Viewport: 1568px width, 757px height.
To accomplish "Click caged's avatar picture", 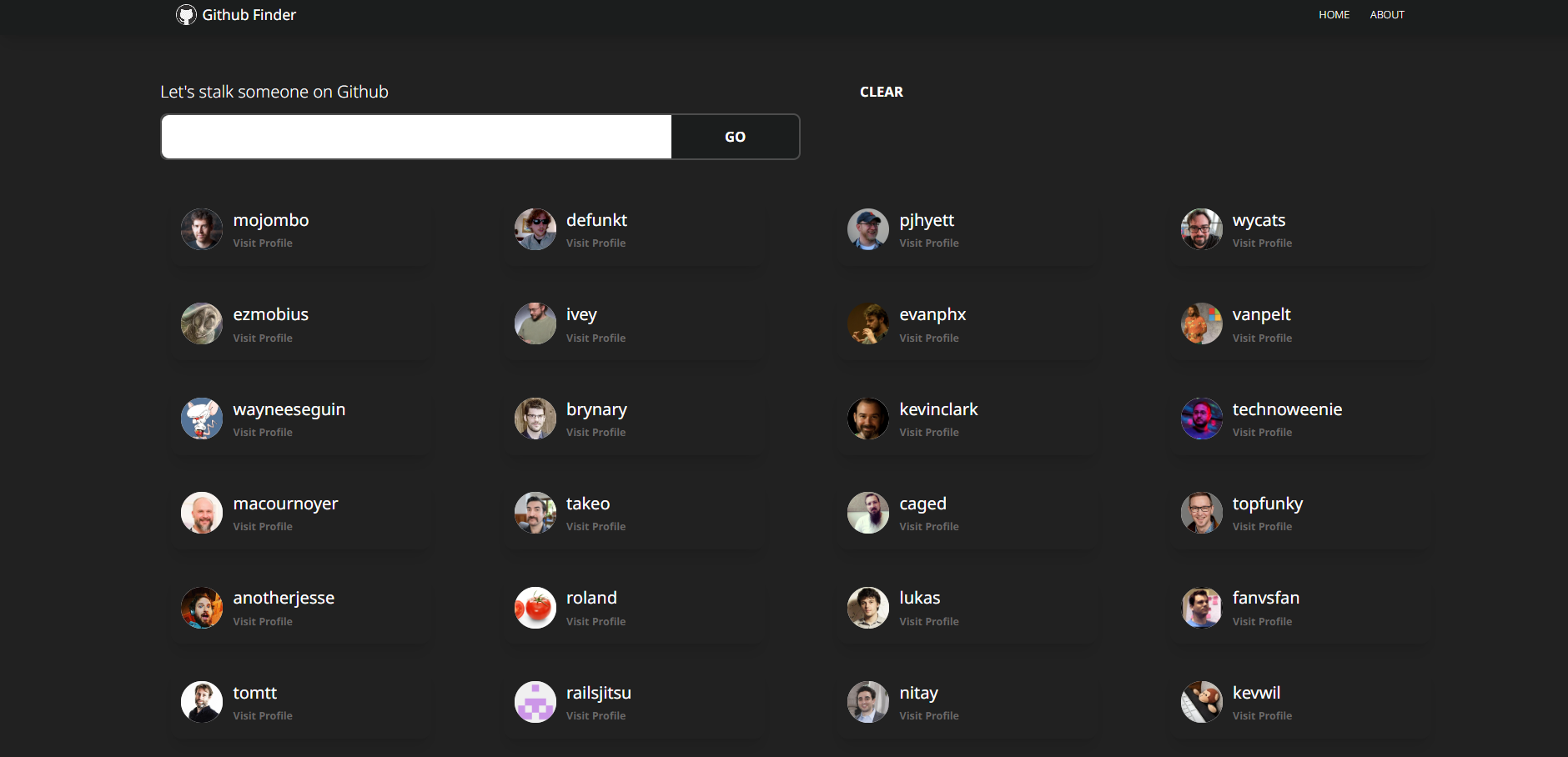I will (868, 513).
